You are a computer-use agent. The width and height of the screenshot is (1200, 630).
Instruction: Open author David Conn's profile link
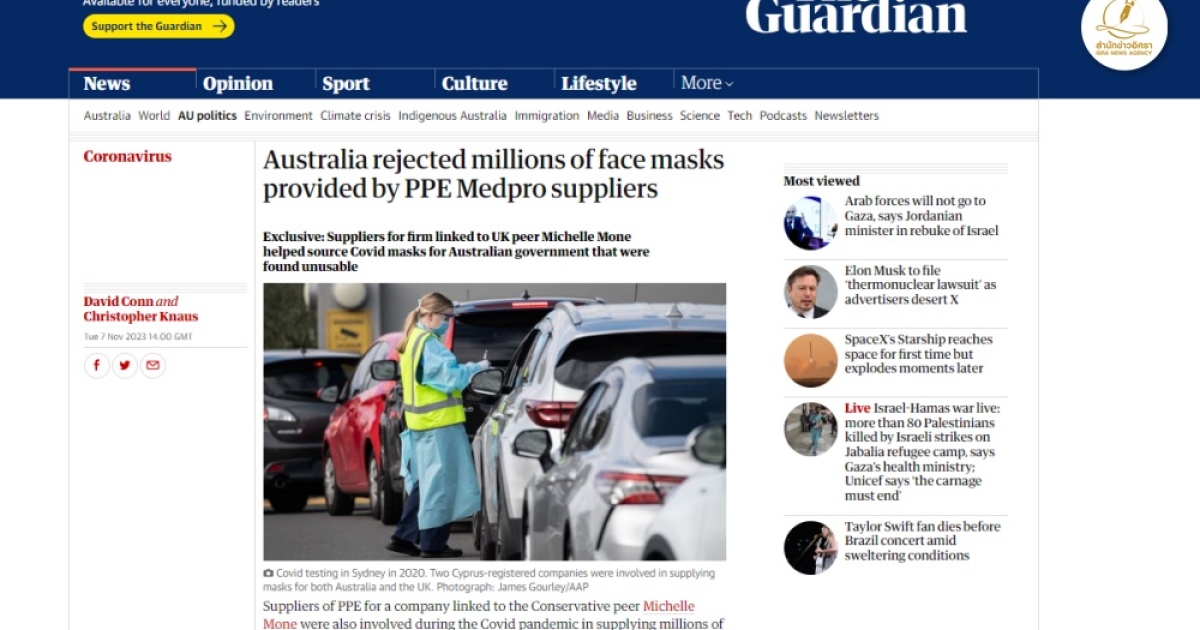click(119, 301)
